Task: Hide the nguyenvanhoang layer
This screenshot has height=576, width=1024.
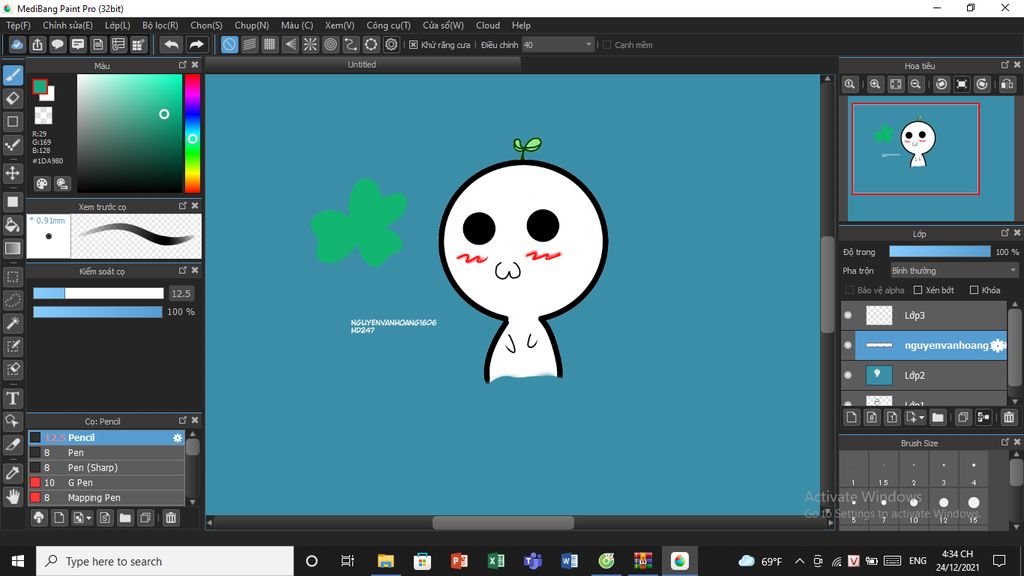Action: pos(848,345)
